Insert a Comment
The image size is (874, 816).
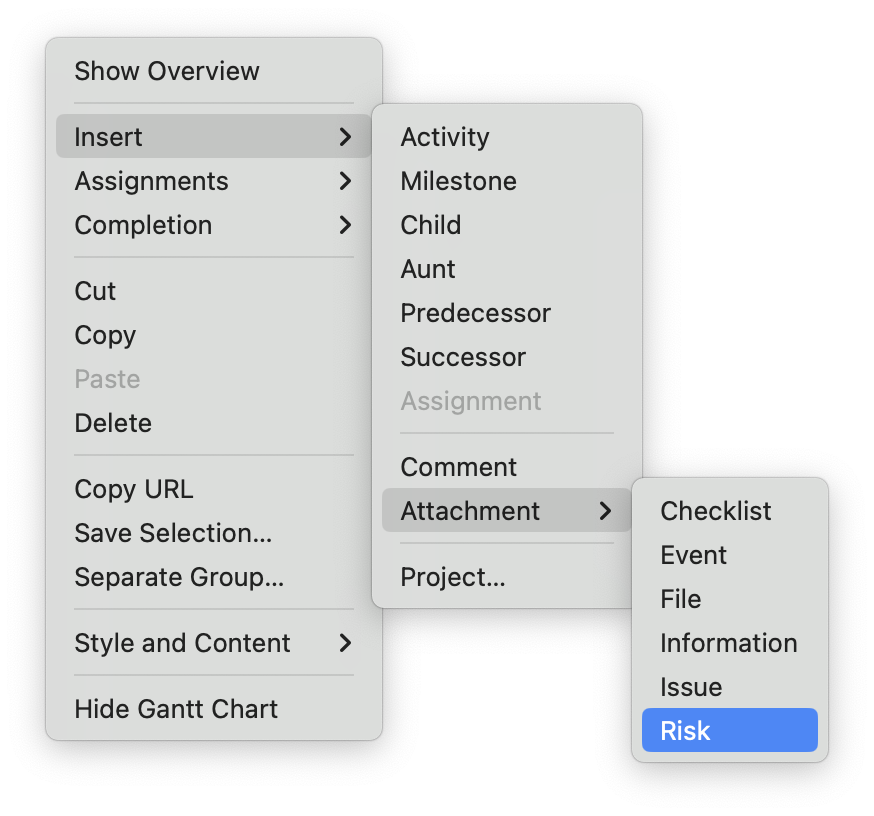[x=459, y=467]
